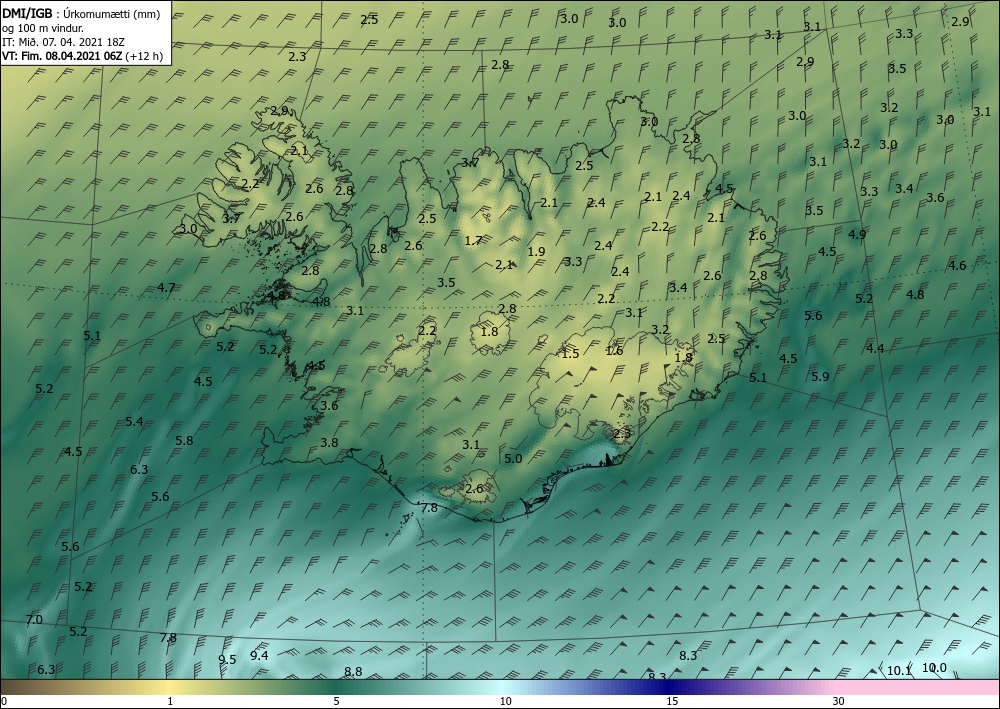
Task: Click the 'DMI/IGB : Úrkomumætti (mm)' title text
Action: (81, 14)
